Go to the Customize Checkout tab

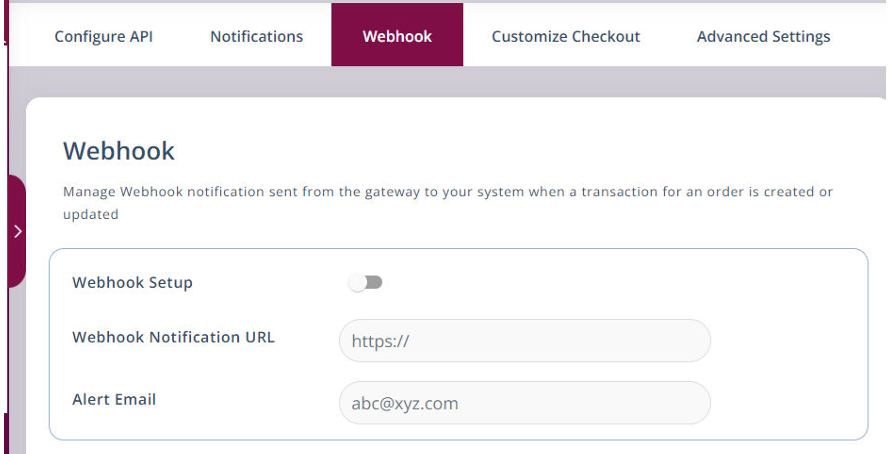(565, 36)
